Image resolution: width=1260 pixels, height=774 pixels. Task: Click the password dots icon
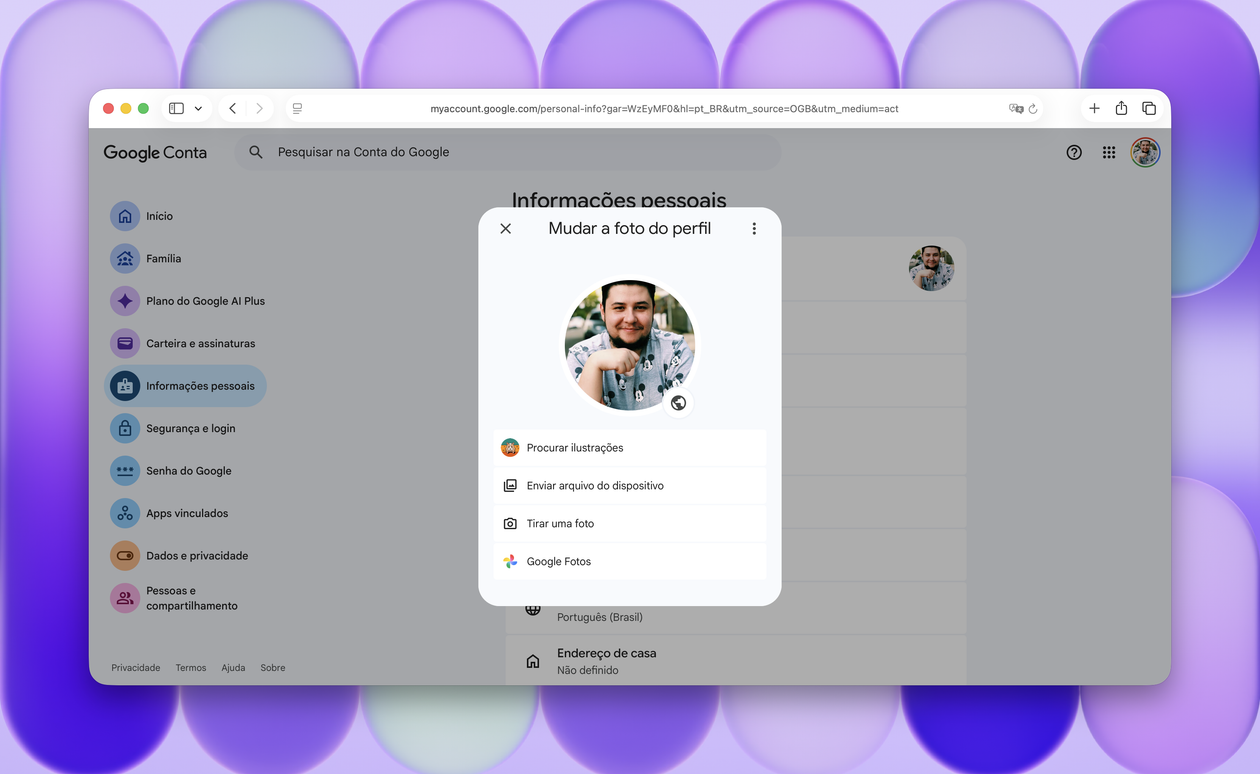pos(125,471)
